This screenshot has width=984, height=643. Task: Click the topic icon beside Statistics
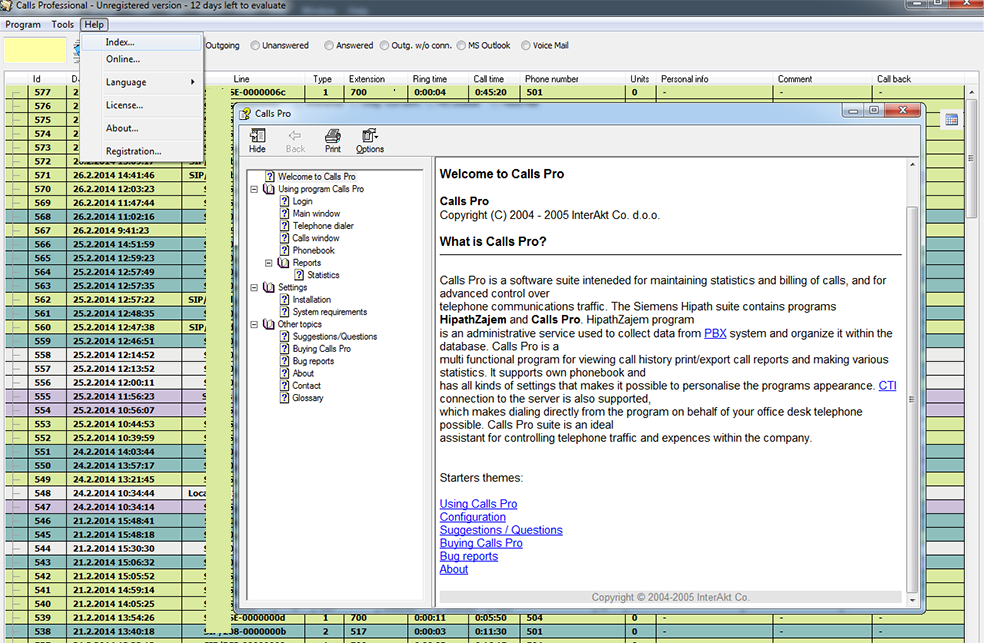[x=299, y=275]
